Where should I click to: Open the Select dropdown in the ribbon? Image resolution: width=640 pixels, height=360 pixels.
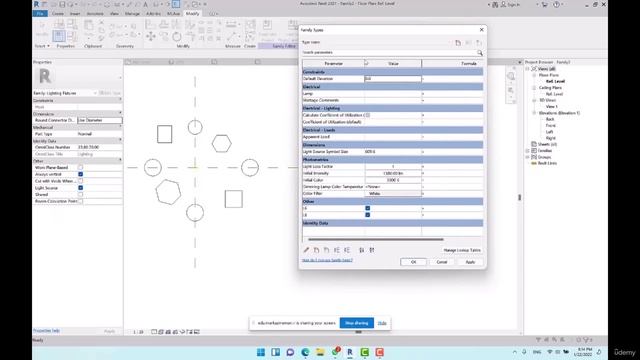pyautogui.click(x=42, y=46)
